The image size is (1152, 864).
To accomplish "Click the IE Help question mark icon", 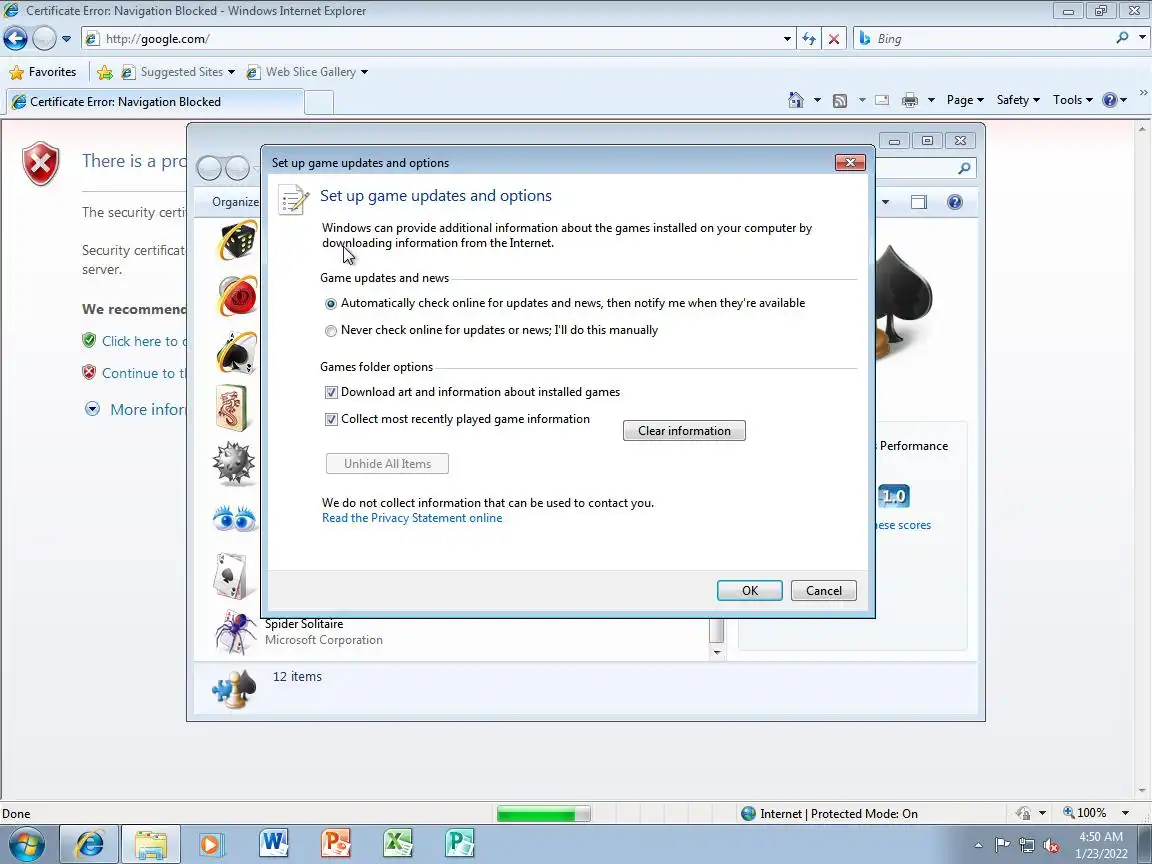I will [x=1109, y=100].
